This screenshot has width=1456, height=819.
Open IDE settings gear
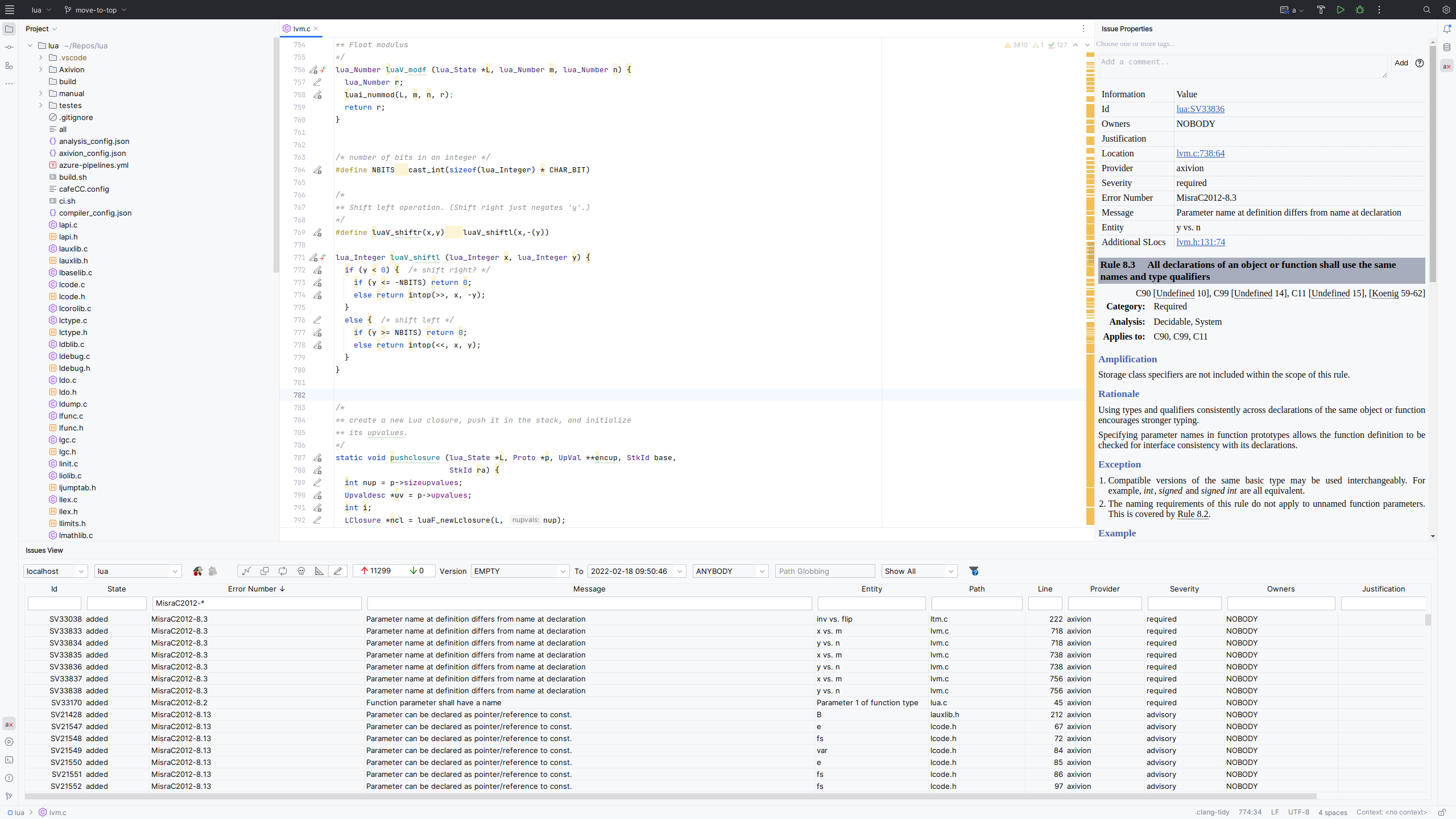pos(1446,10)
